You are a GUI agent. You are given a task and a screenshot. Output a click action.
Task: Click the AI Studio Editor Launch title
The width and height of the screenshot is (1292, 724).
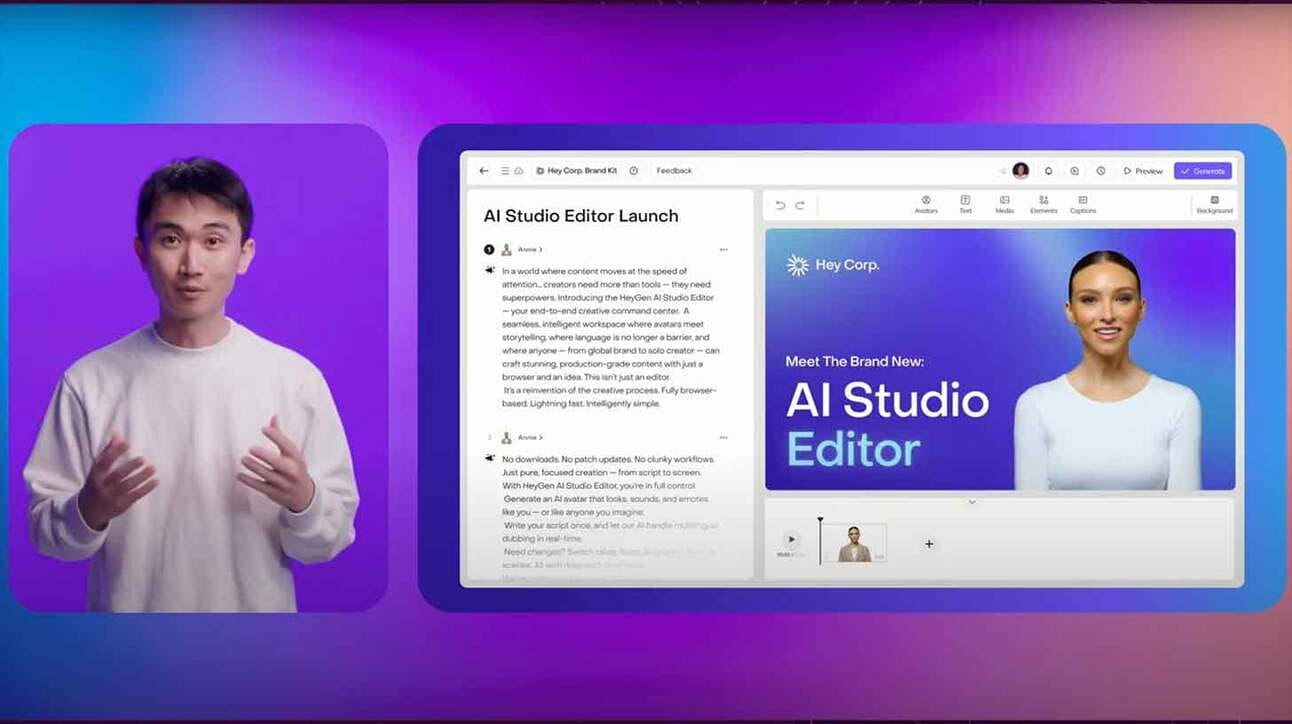click(581, 216)
